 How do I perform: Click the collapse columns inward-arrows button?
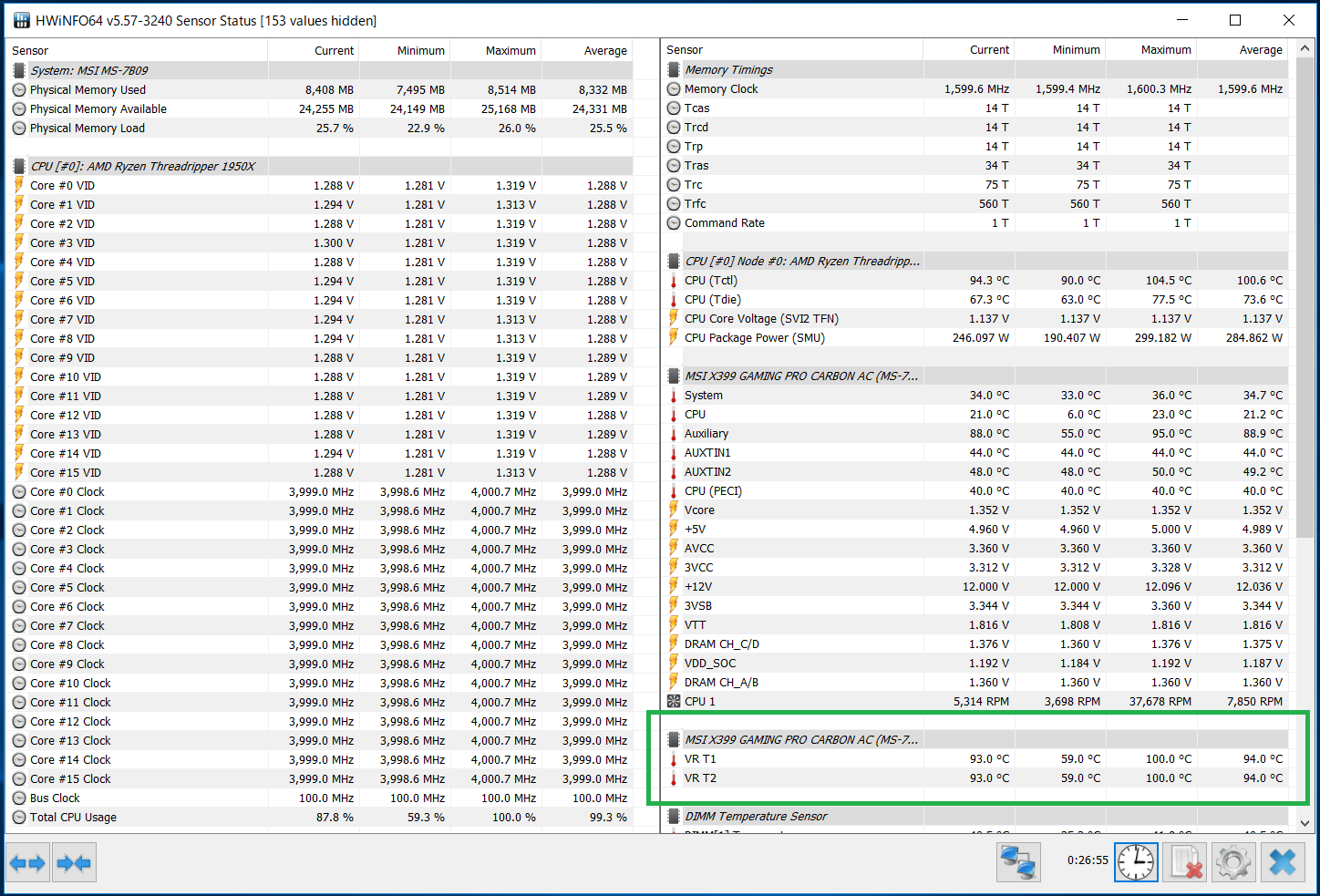74,862
